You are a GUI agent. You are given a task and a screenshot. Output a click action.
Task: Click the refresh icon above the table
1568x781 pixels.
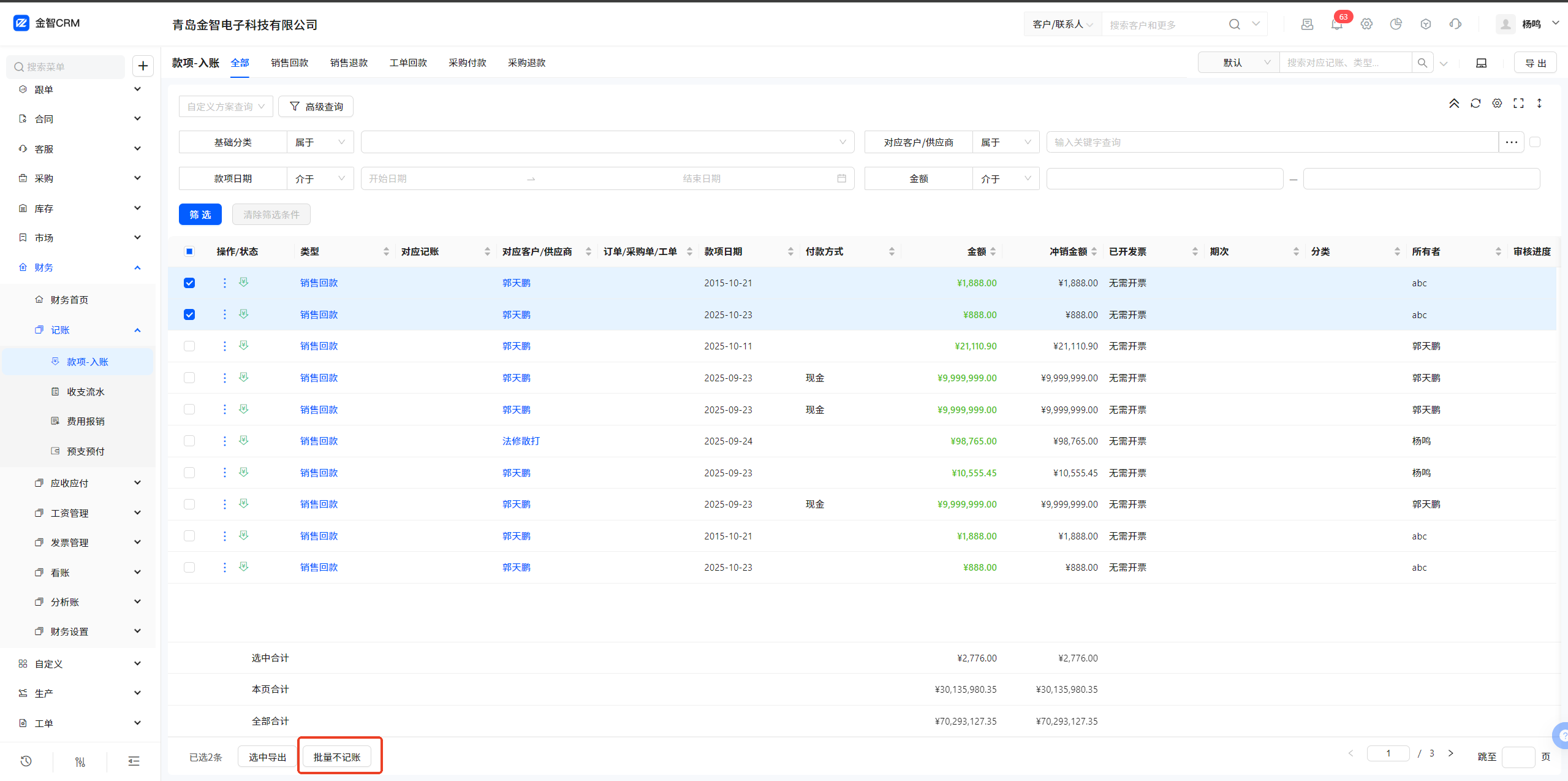click(1475, 104)
